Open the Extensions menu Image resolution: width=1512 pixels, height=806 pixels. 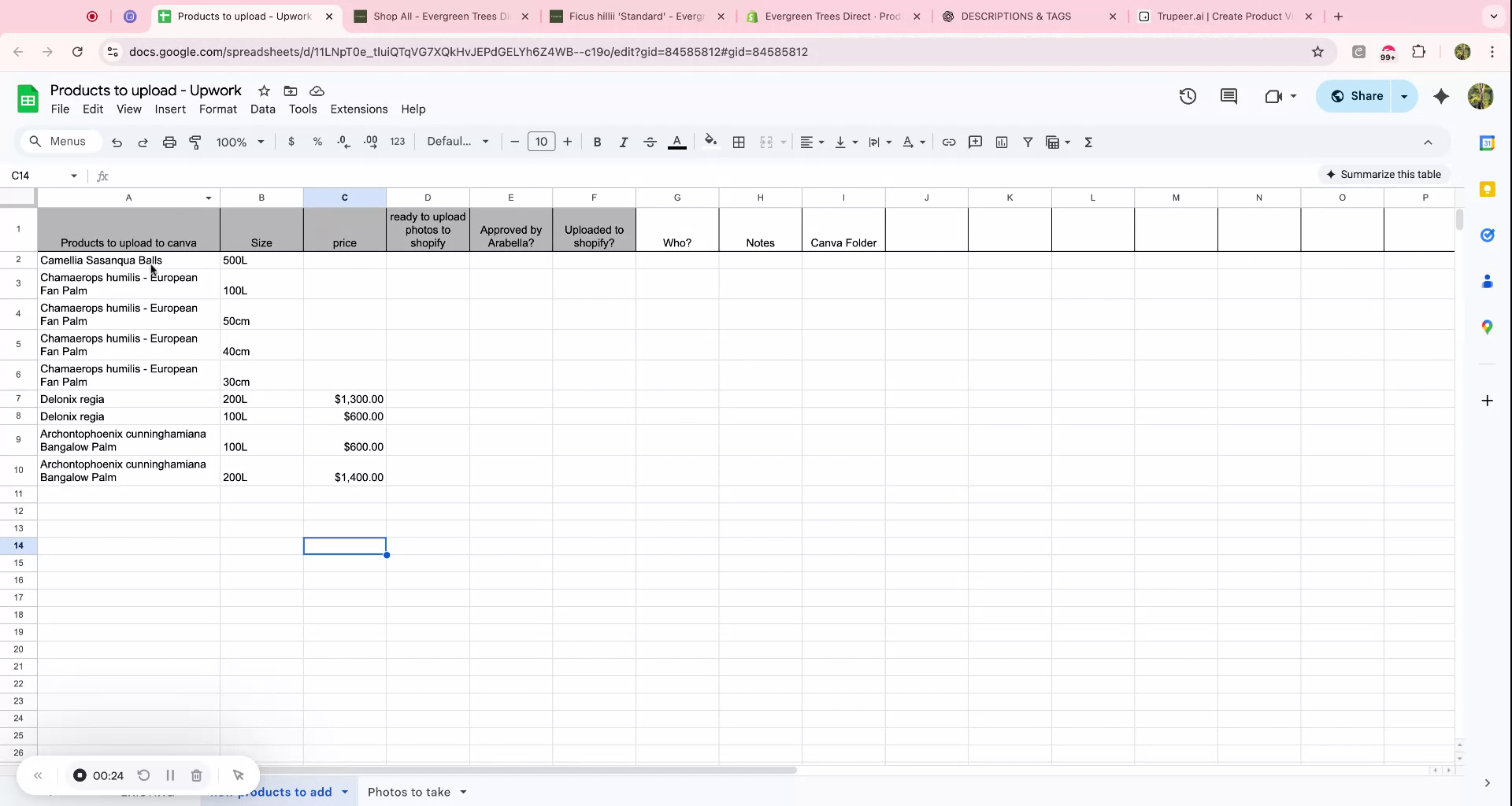coord(359,109)
